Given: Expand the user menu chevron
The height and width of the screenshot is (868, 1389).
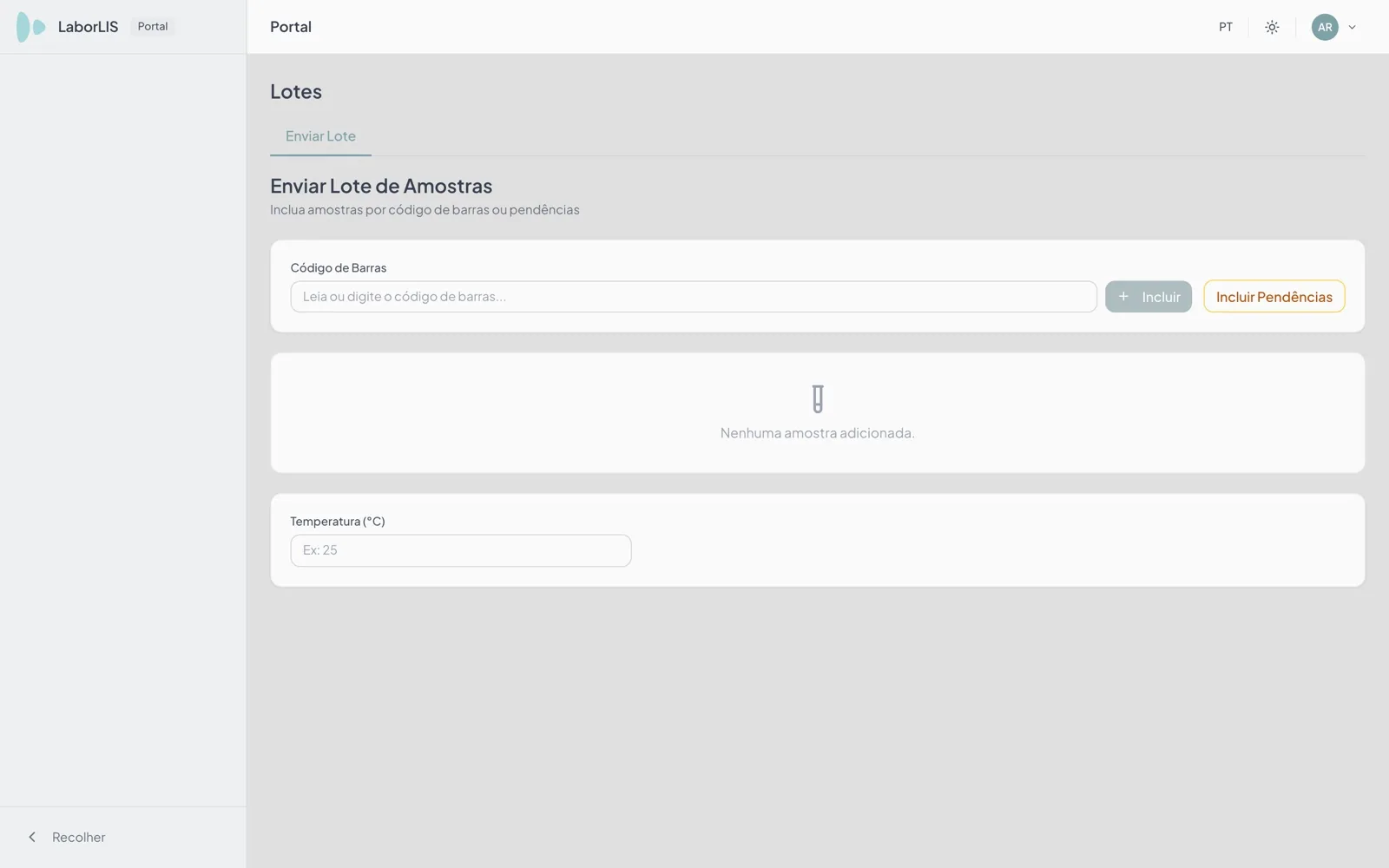Looking at the screenshot, I should click(1352, 27).
